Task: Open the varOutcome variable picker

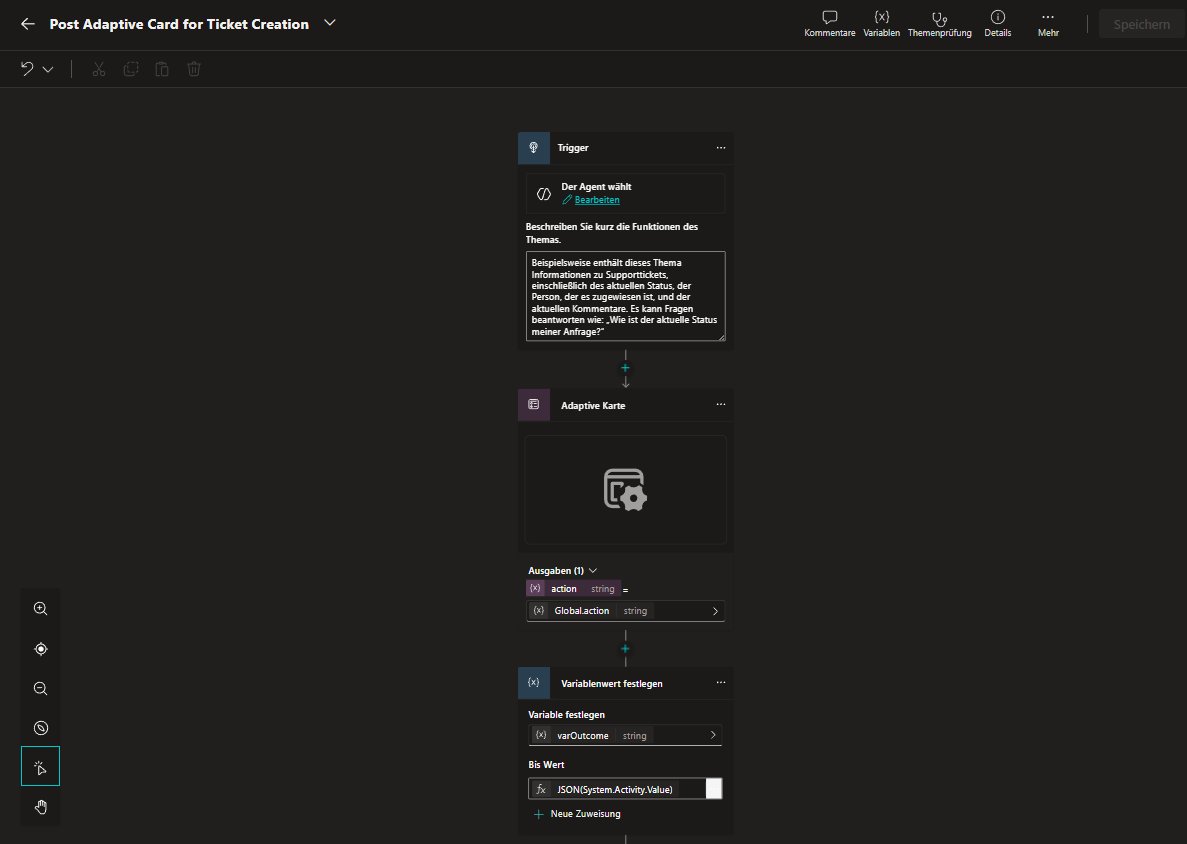Action: (625, 735)
